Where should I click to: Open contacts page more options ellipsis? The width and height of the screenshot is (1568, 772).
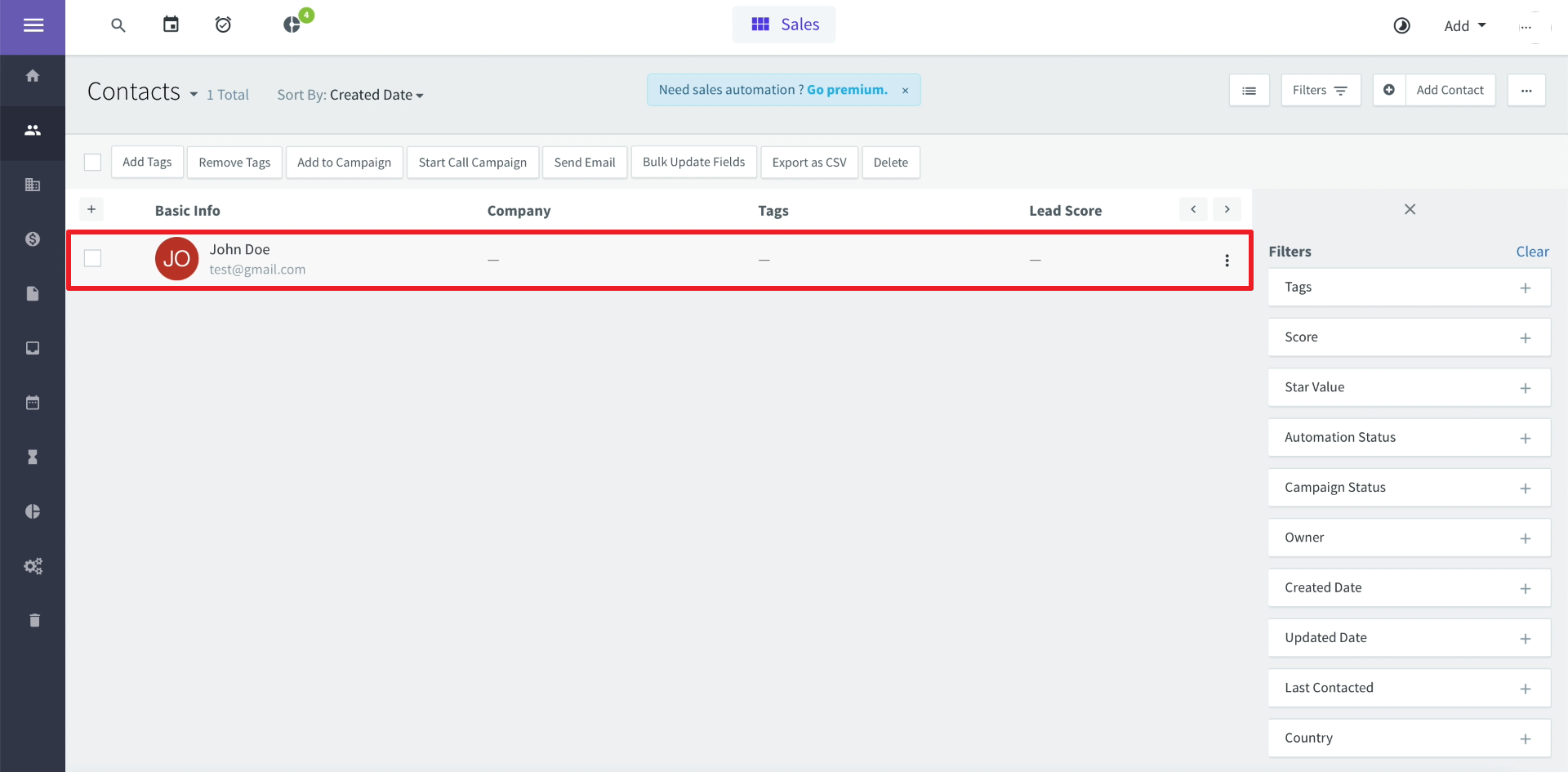click(1526, 91)
